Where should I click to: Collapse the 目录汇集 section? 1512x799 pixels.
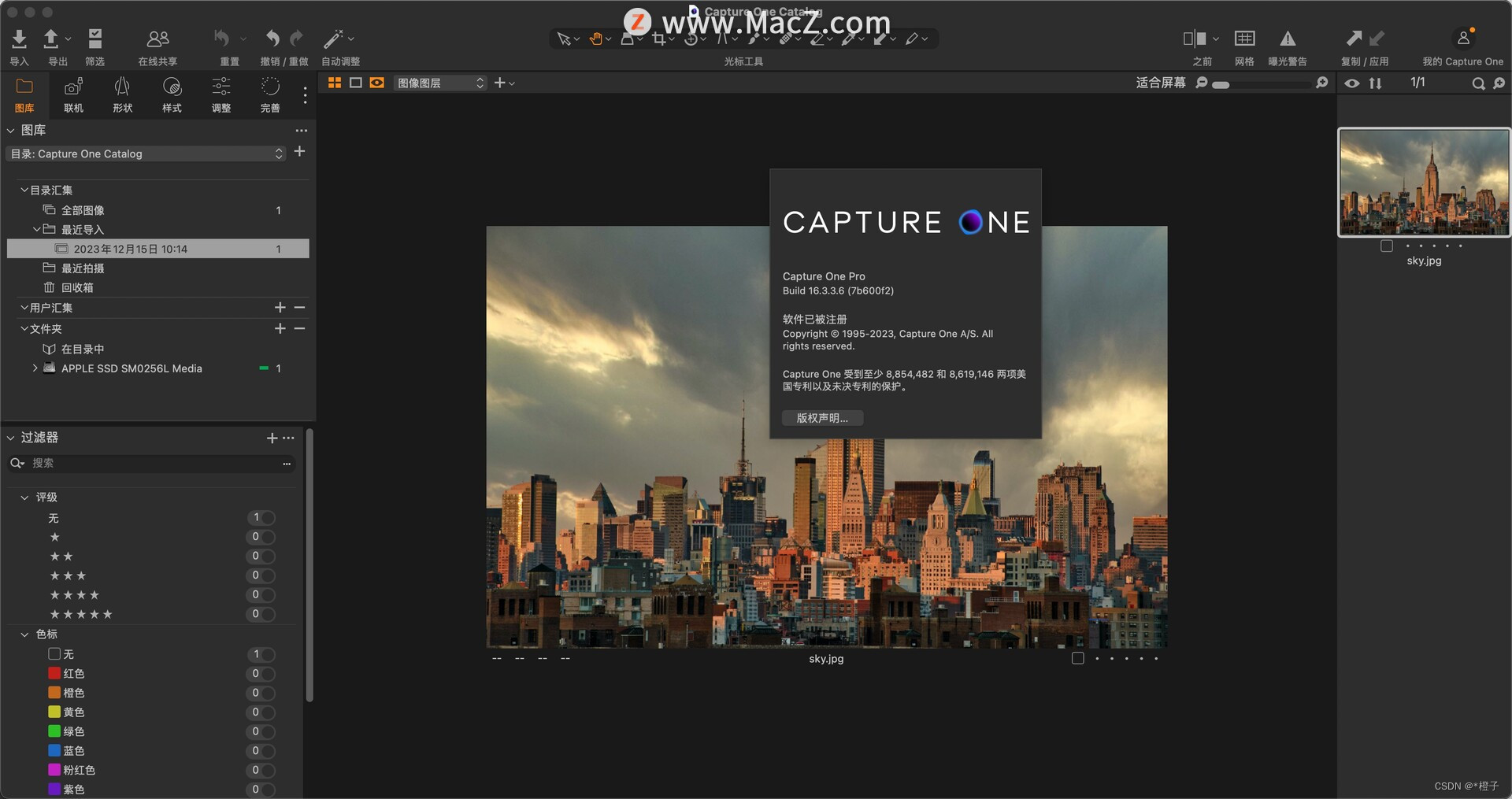click(x=24, y=190)
